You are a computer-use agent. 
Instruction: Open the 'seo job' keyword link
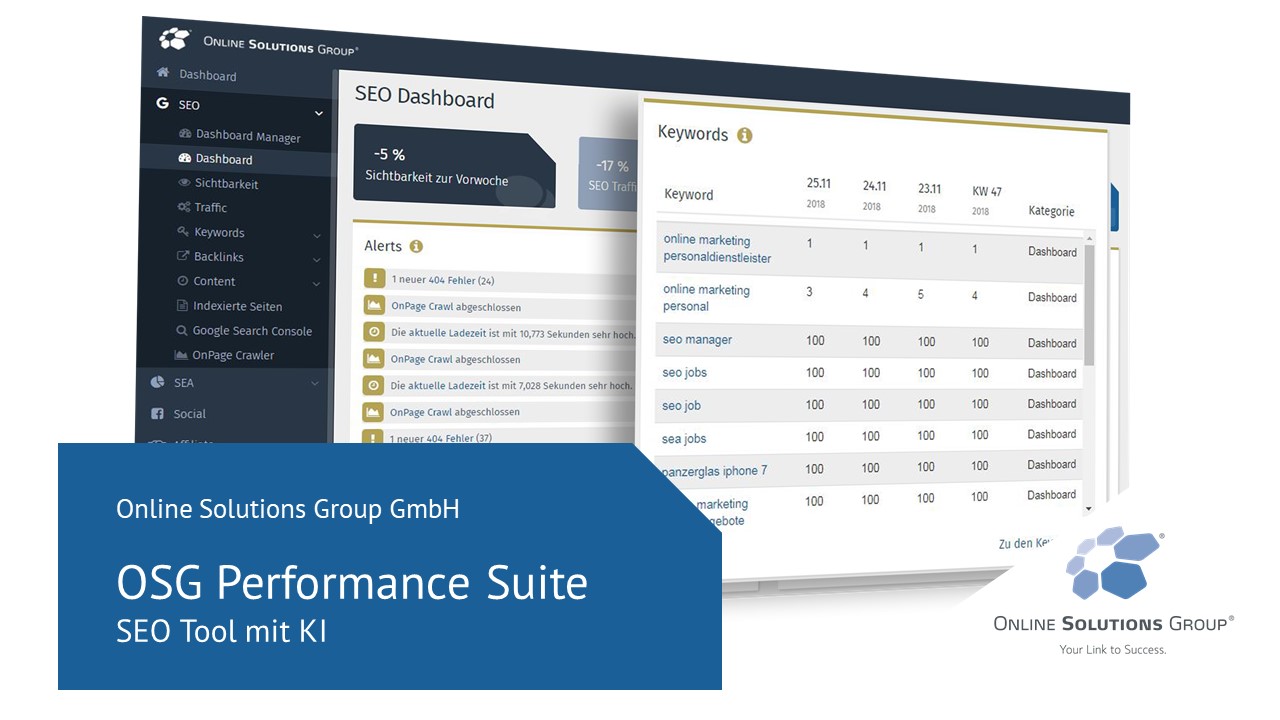pyautogui.click(x=681, y=405)
